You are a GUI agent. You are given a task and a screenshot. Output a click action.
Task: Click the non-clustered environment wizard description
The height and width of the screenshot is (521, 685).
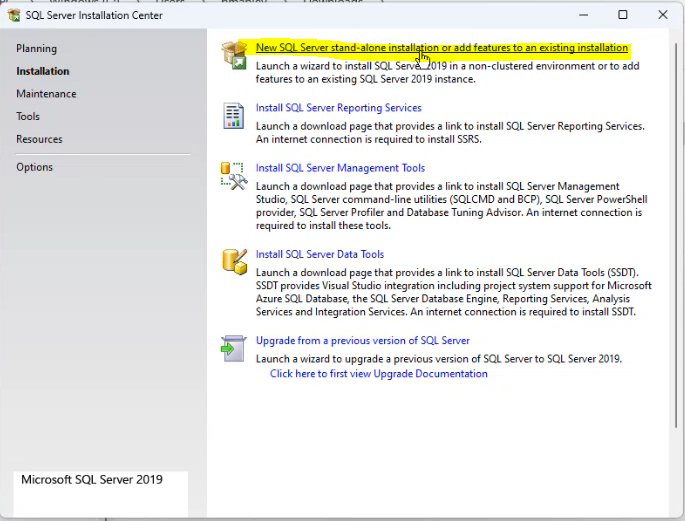[x=447, y=72]
